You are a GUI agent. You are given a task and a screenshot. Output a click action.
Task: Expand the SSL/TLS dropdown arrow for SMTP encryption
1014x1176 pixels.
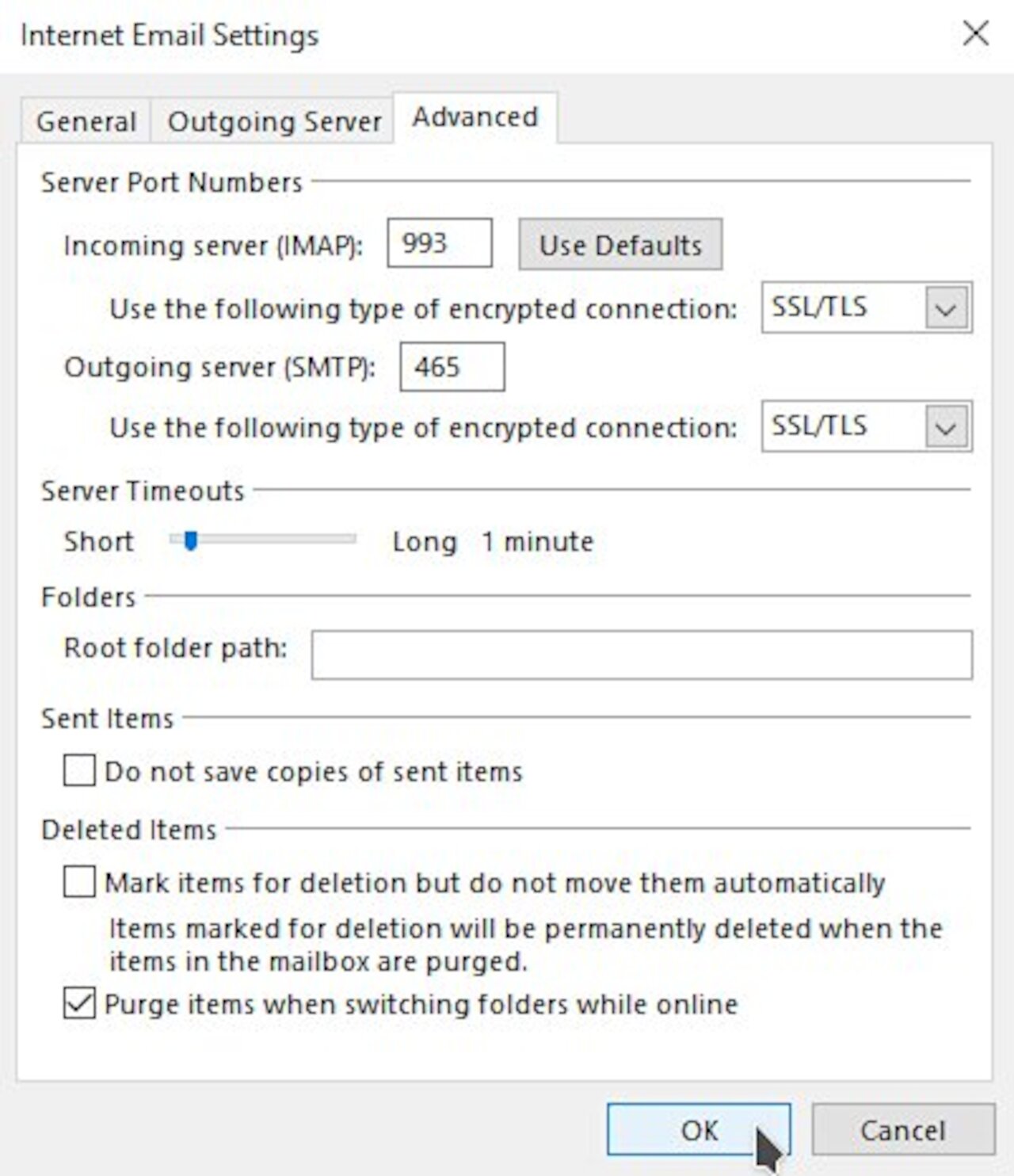click(947, 428)
